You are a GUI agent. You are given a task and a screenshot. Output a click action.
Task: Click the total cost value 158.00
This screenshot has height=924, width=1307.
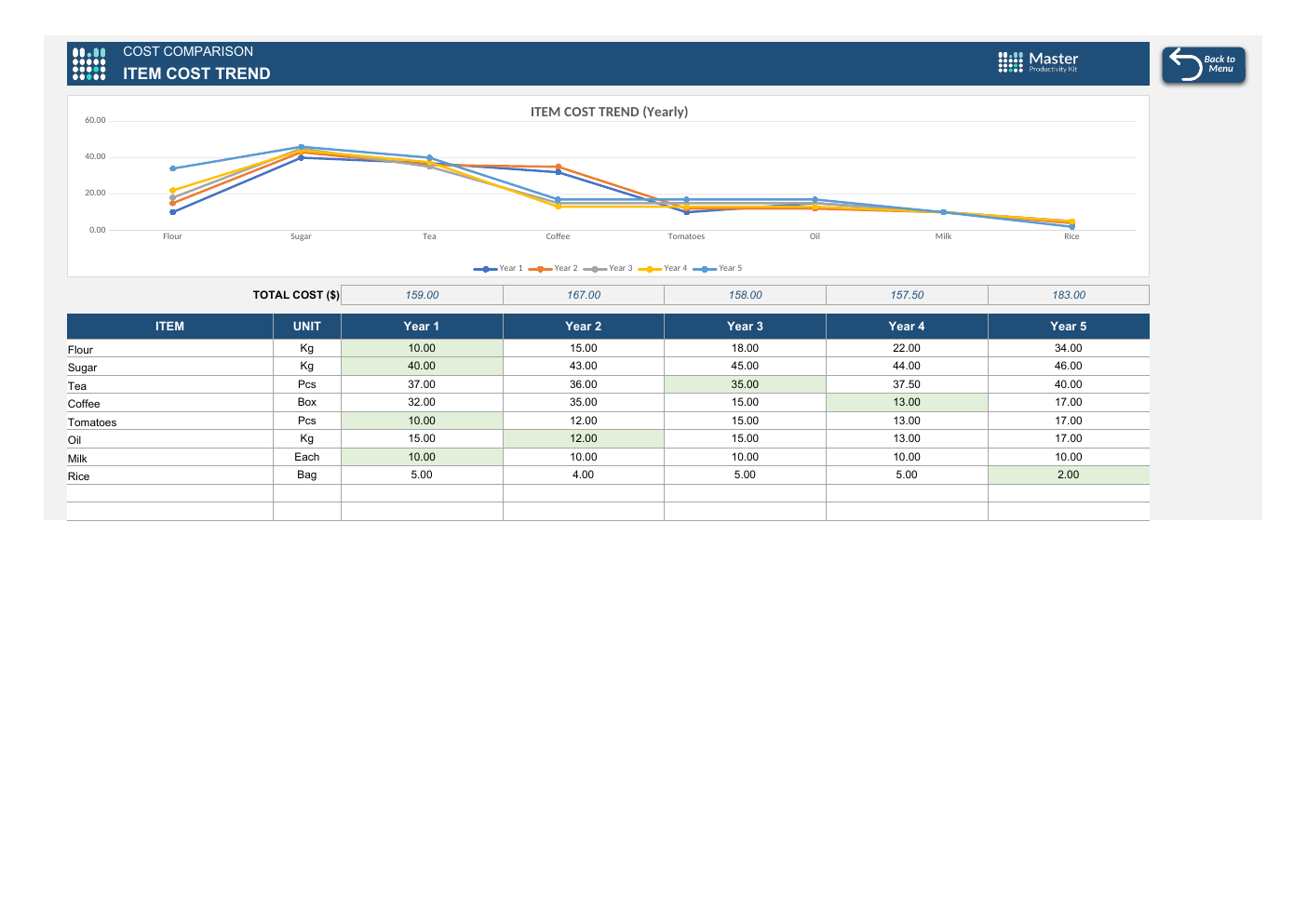point(745,295)
